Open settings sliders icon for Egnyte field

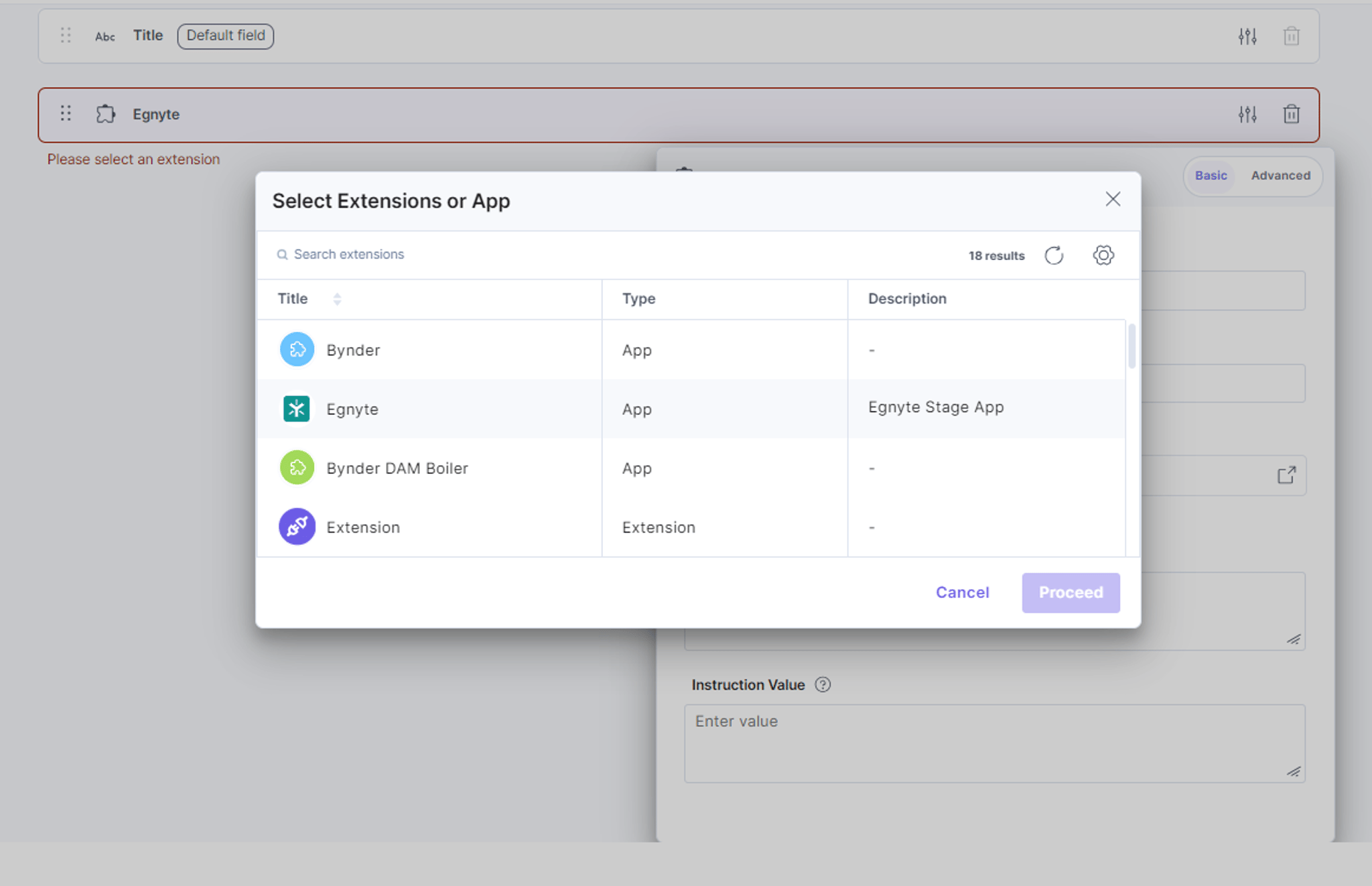tap(1247, 115)
